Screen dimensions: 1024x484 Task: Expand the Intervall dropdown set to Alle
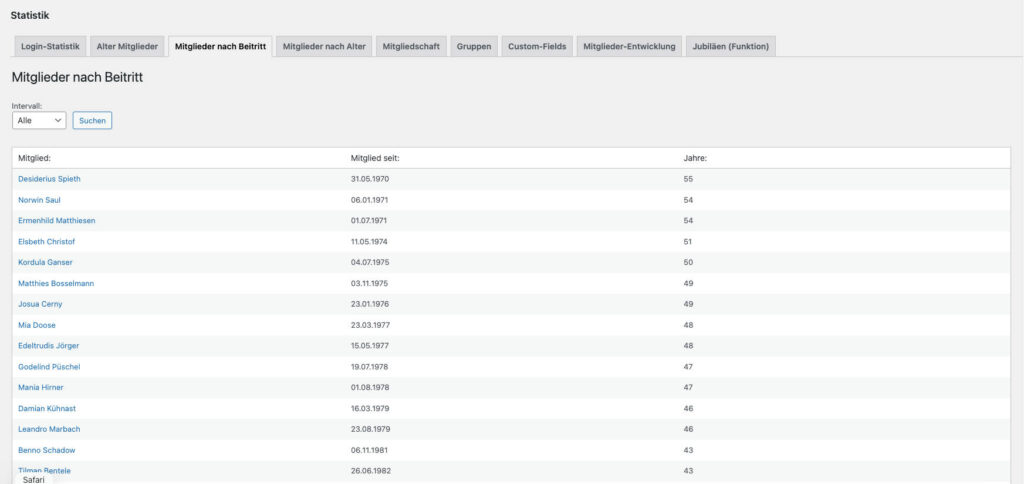pos(39,120)
